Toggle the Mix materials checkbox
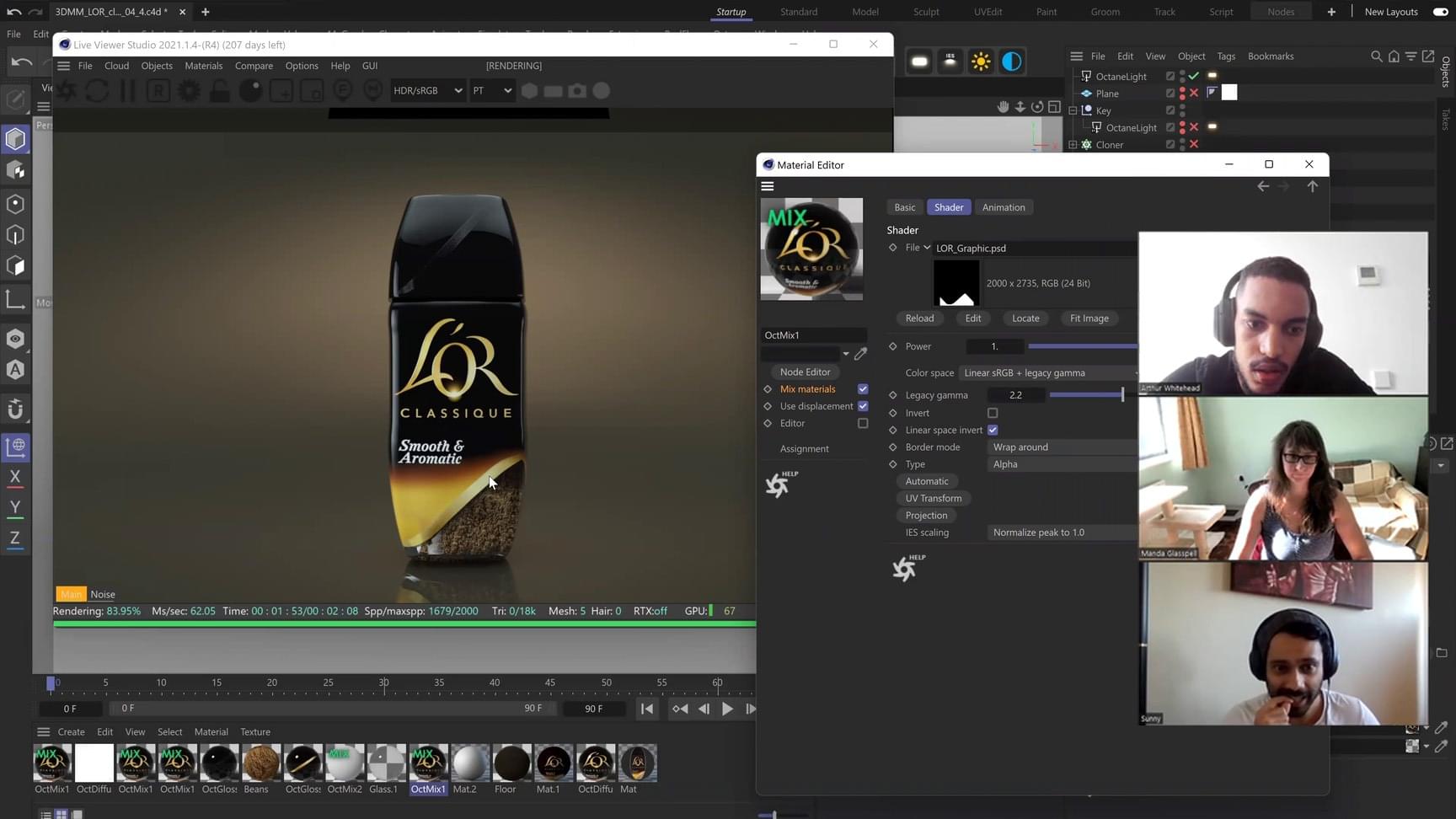 pyautogui.click(x=863, y=389)
